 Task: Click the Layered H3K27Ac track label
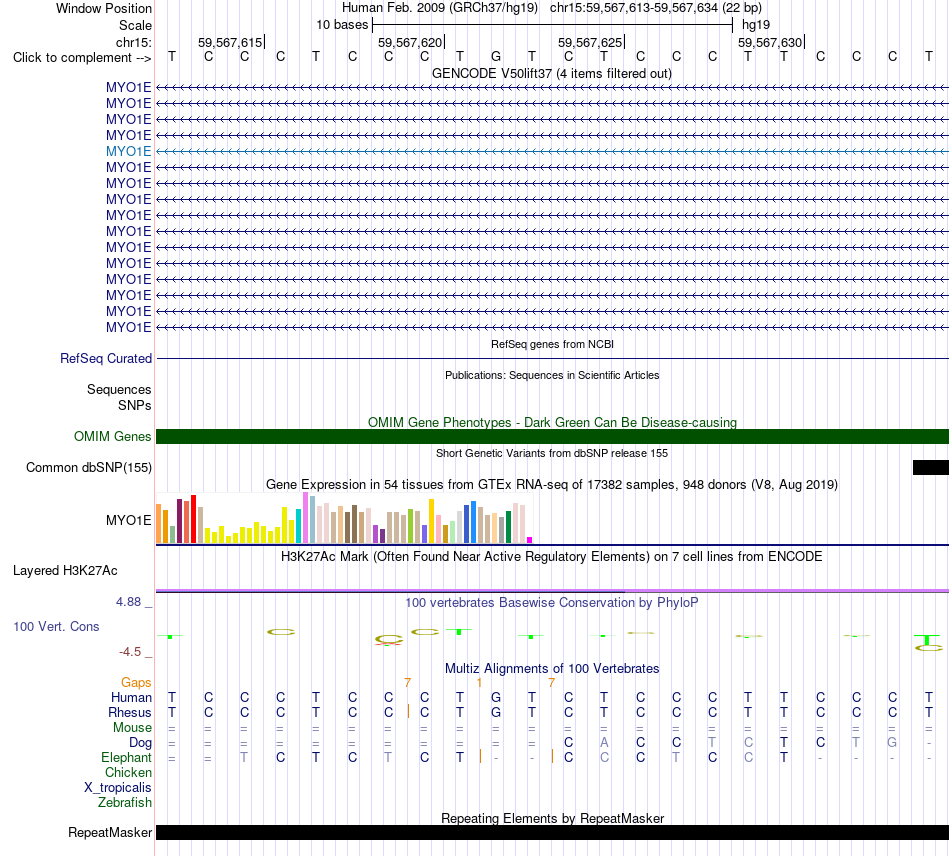pyautogui.click(x=65, y=571)
